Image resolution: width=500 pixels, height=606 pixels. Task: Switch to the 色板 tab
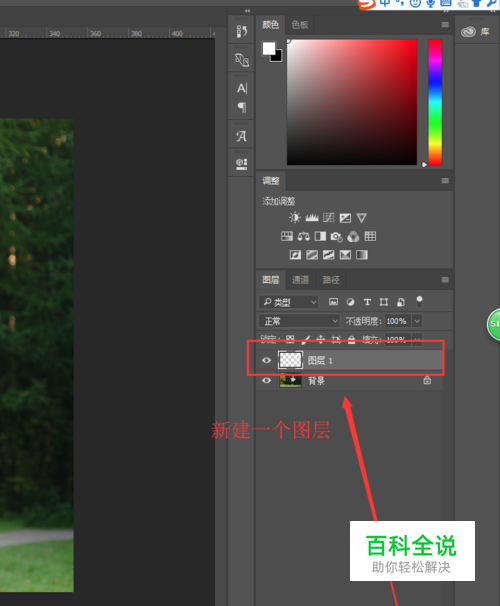[x=300, y=25]
